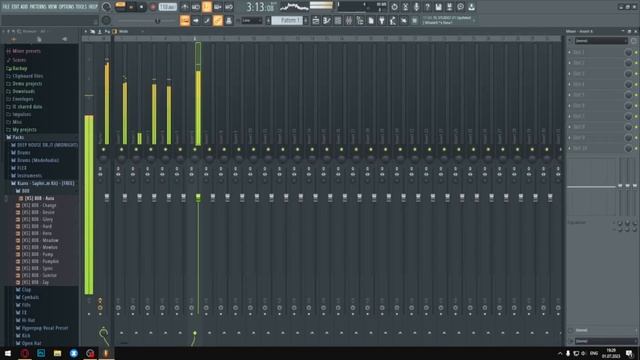640x360 pixels.
Task: Click the speech bubble forum icon
Action: pos(460,7)
